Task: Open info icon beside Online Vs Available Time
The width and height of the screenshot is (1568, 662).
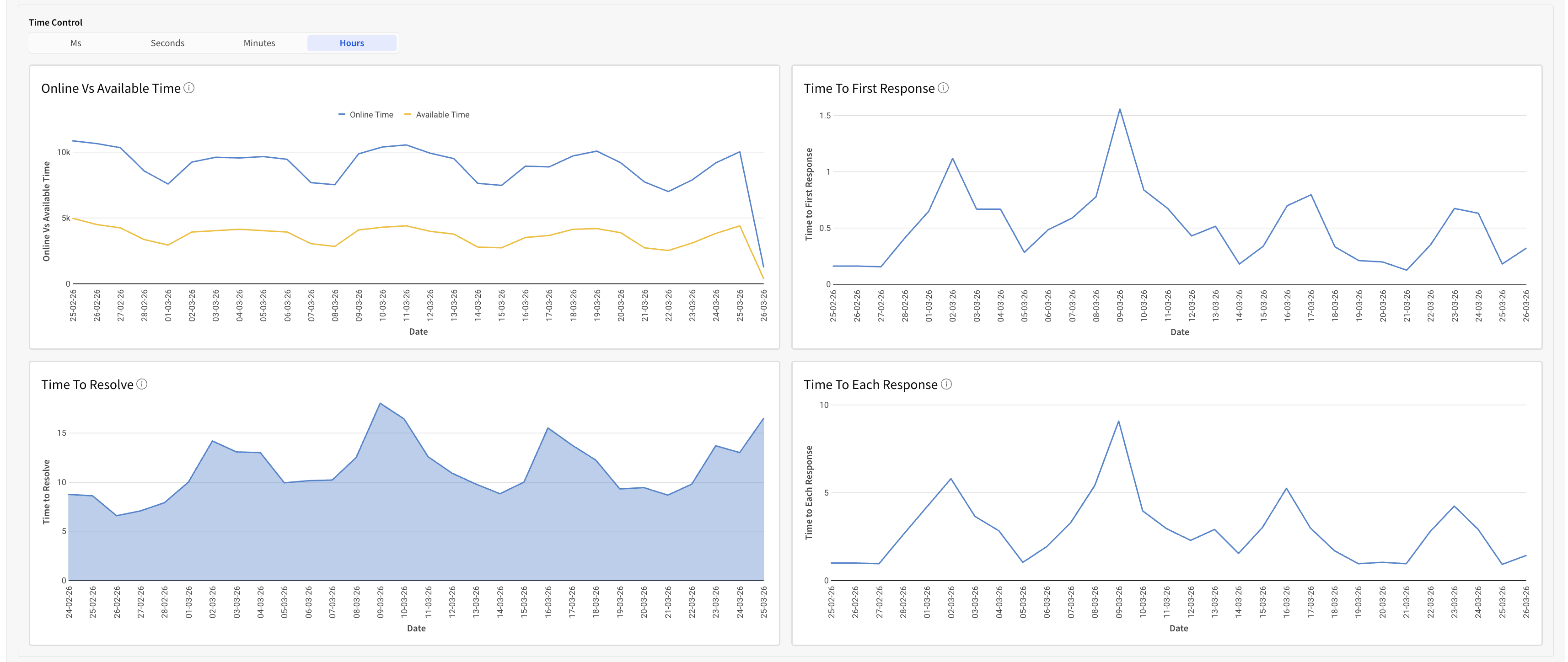Action: tap(189, 88)
